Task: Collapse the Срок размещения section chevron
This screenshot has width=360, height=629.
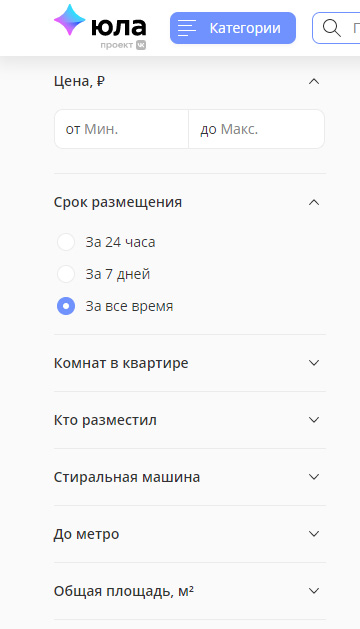Action: click(314, 203)
